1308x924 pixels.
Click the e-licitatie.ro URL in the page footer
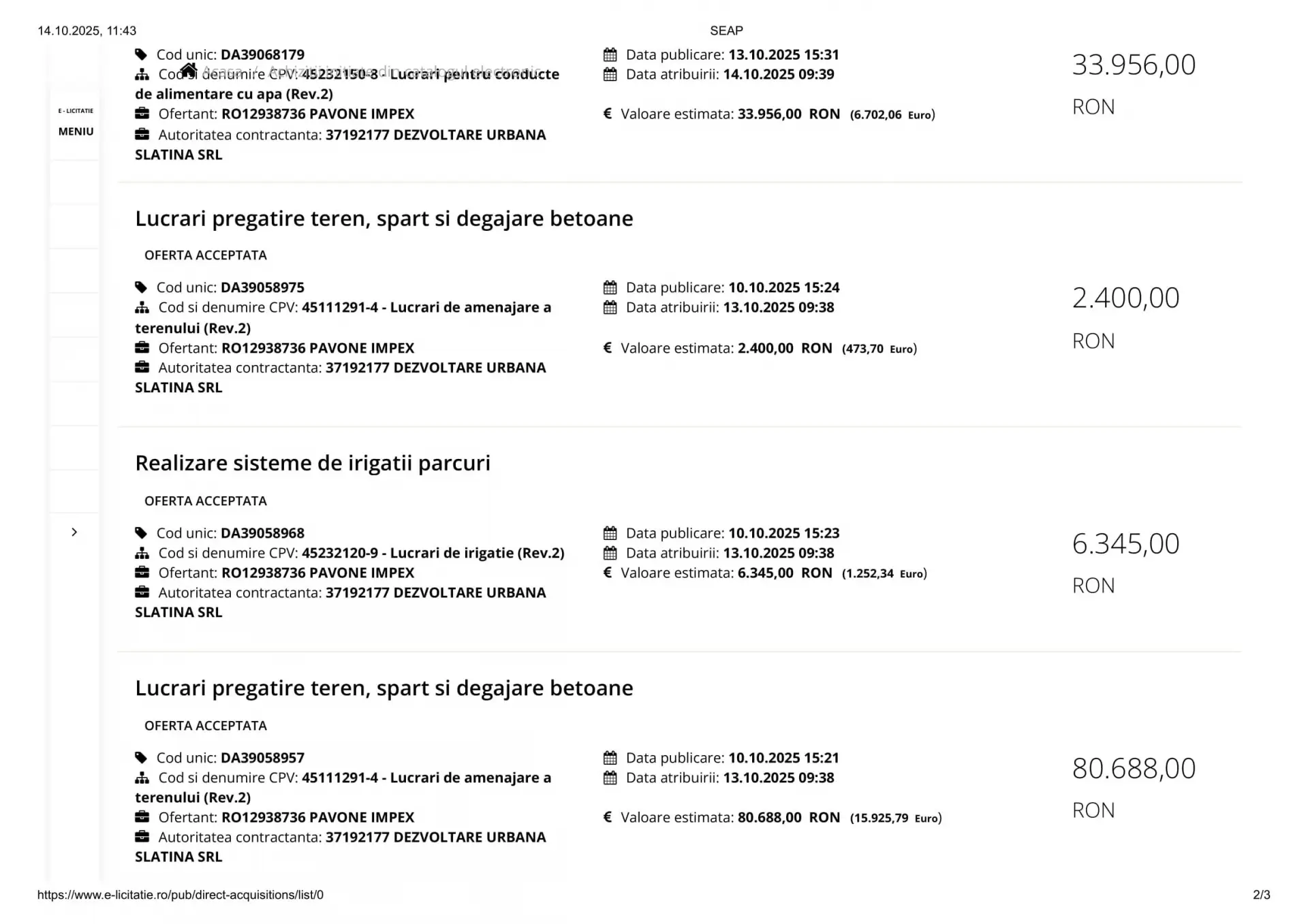[x=181, y=895]
